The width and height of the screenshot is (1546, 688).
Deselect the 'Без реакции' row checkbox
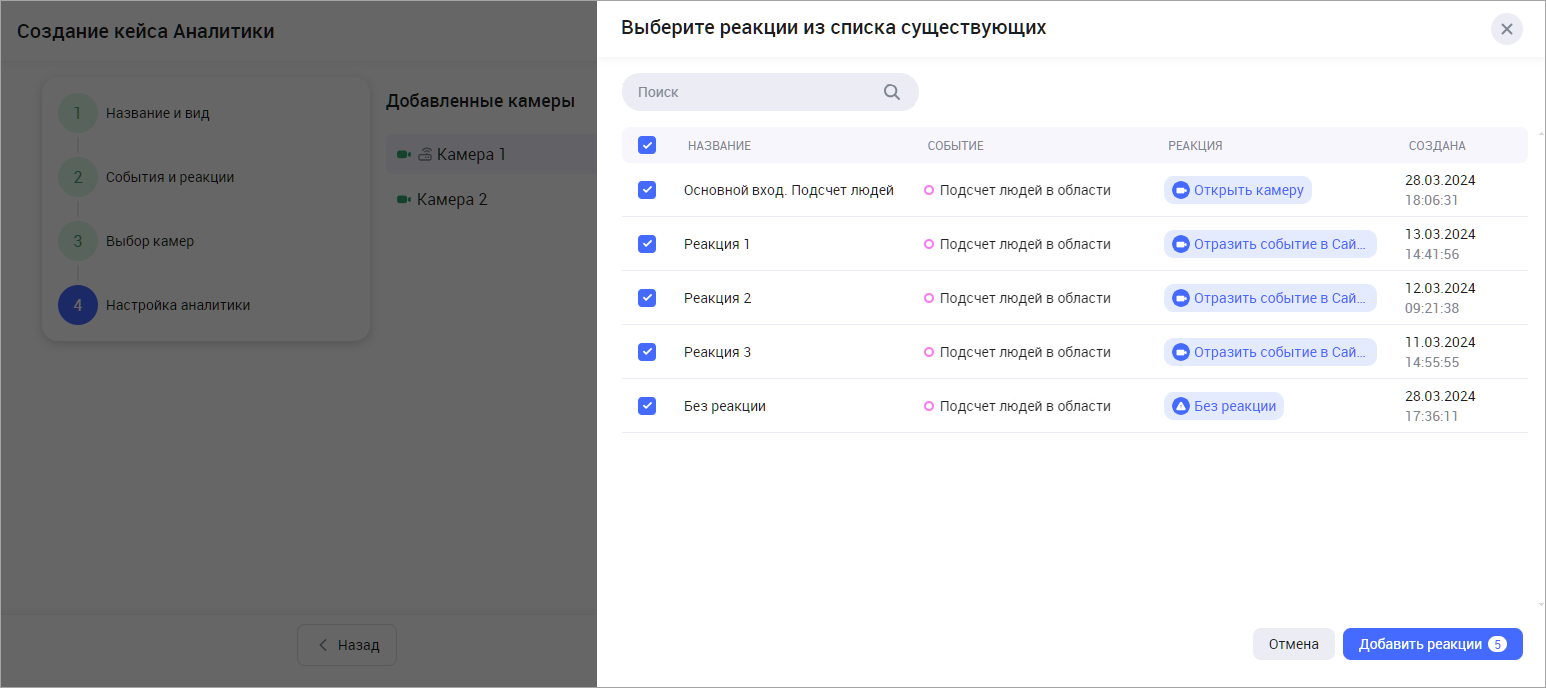647,406
